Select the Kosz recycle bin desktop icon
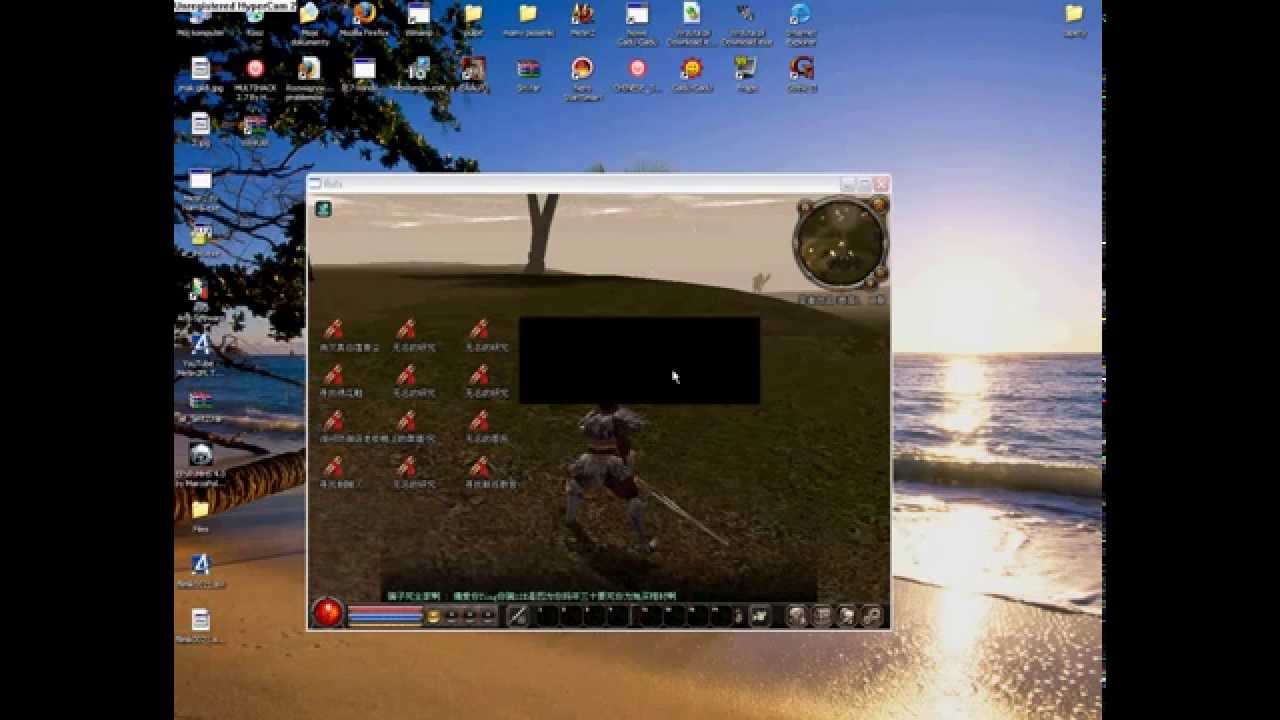The height and width of the screenshot is (720, 1280). pyautogui.click(x=255, y=22)
